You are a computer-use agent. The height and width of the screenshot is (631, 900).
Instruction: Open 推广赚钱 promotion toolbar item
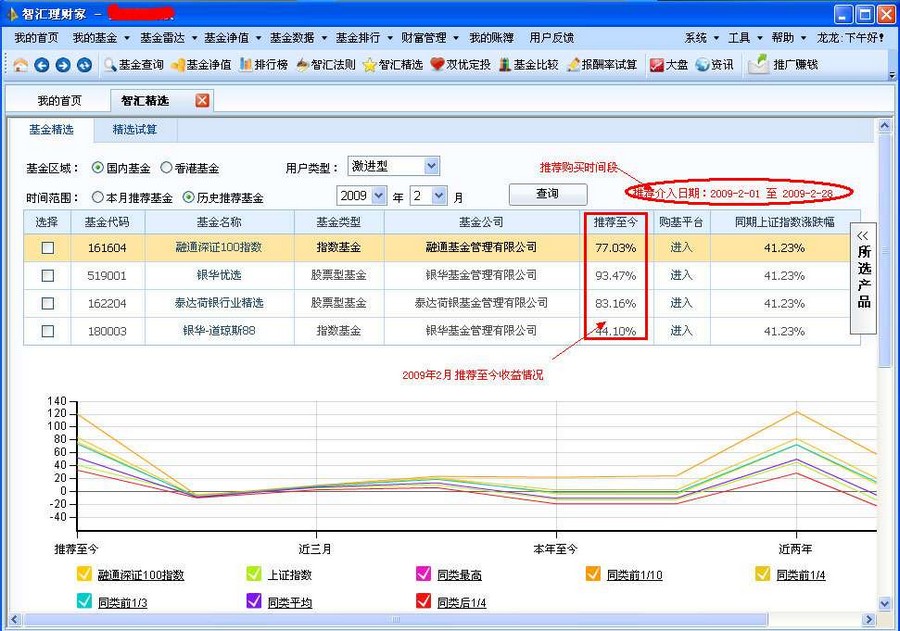click(783, 65)
